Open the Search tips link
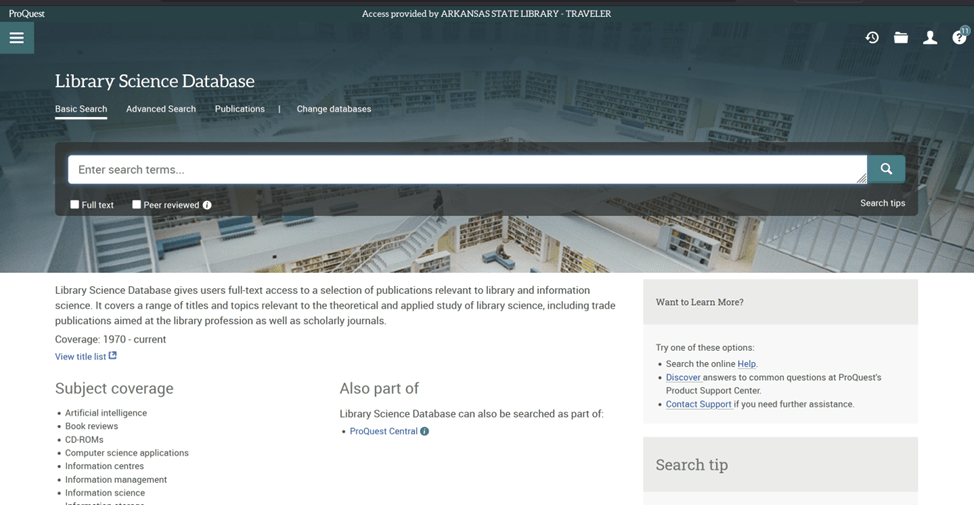The height and width of the screenshot is (505, 974). coord(882,203)
